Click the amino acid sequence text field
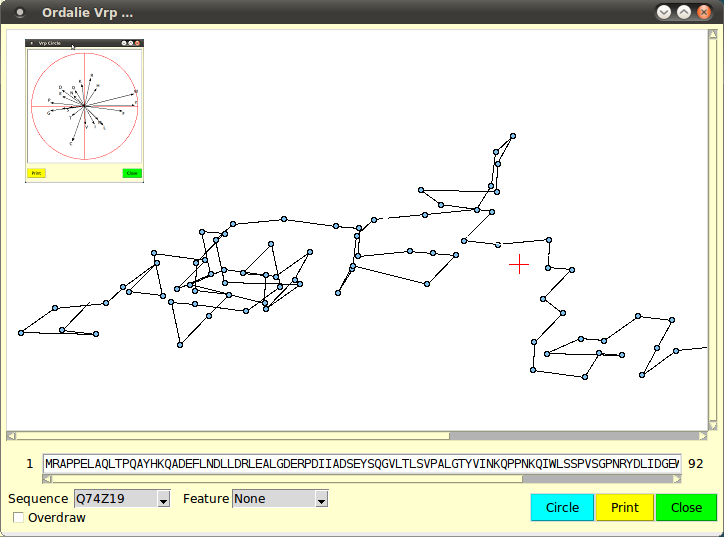This screenshot has height=537, width=724. 361,464
